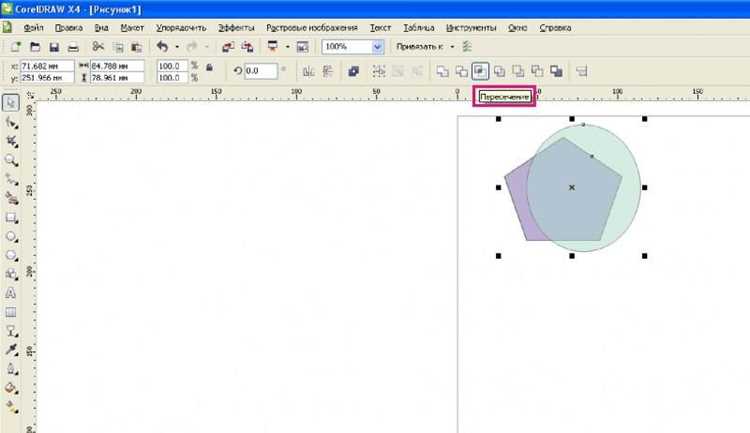The width and height of the screenshot is (750, 433).
Task: Open the undo history dropdown arrow
Action: point(177,47)
